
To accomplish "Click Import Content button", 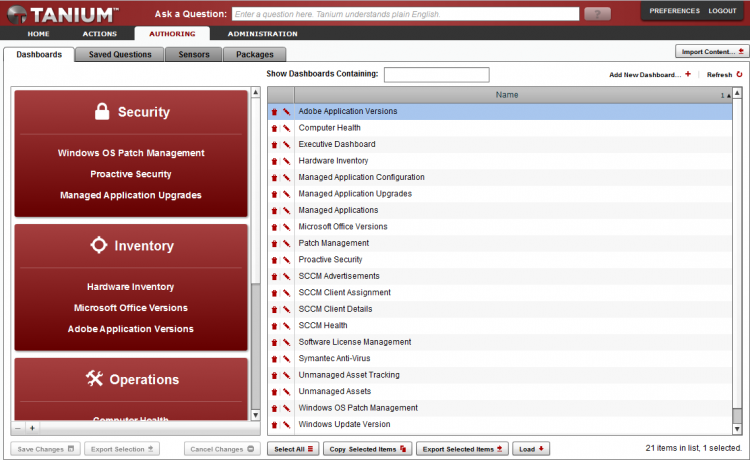I will (712, 51).
